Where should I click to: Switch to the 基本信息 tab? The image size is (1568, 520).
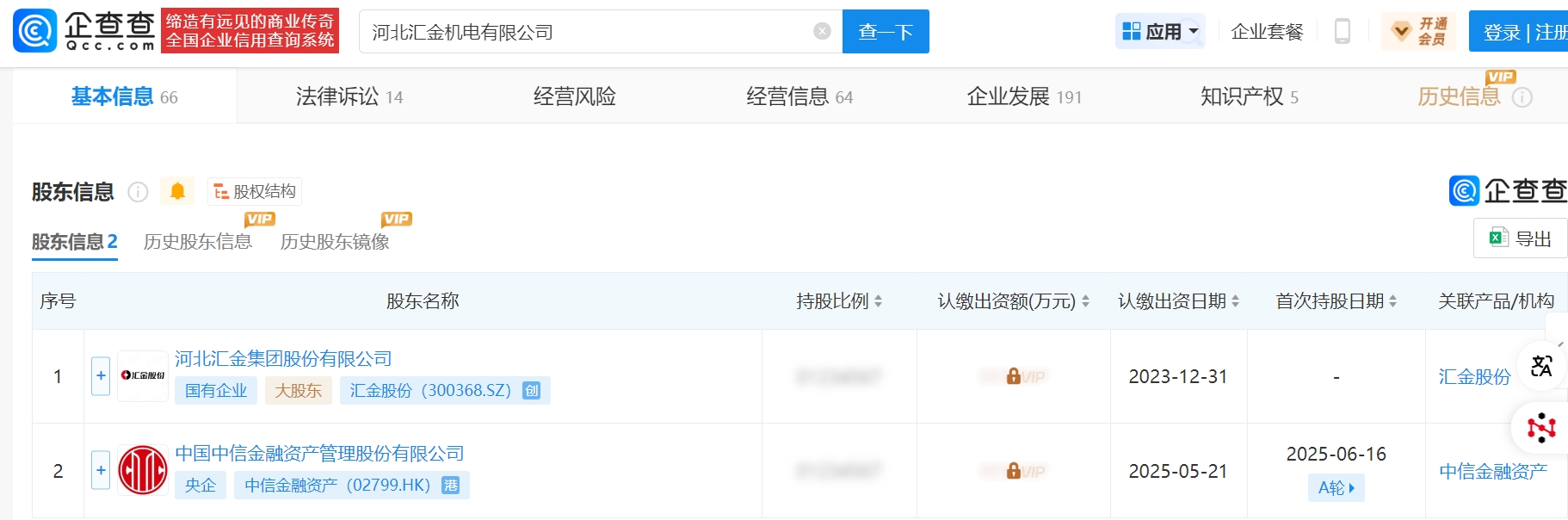click(125, 96)
